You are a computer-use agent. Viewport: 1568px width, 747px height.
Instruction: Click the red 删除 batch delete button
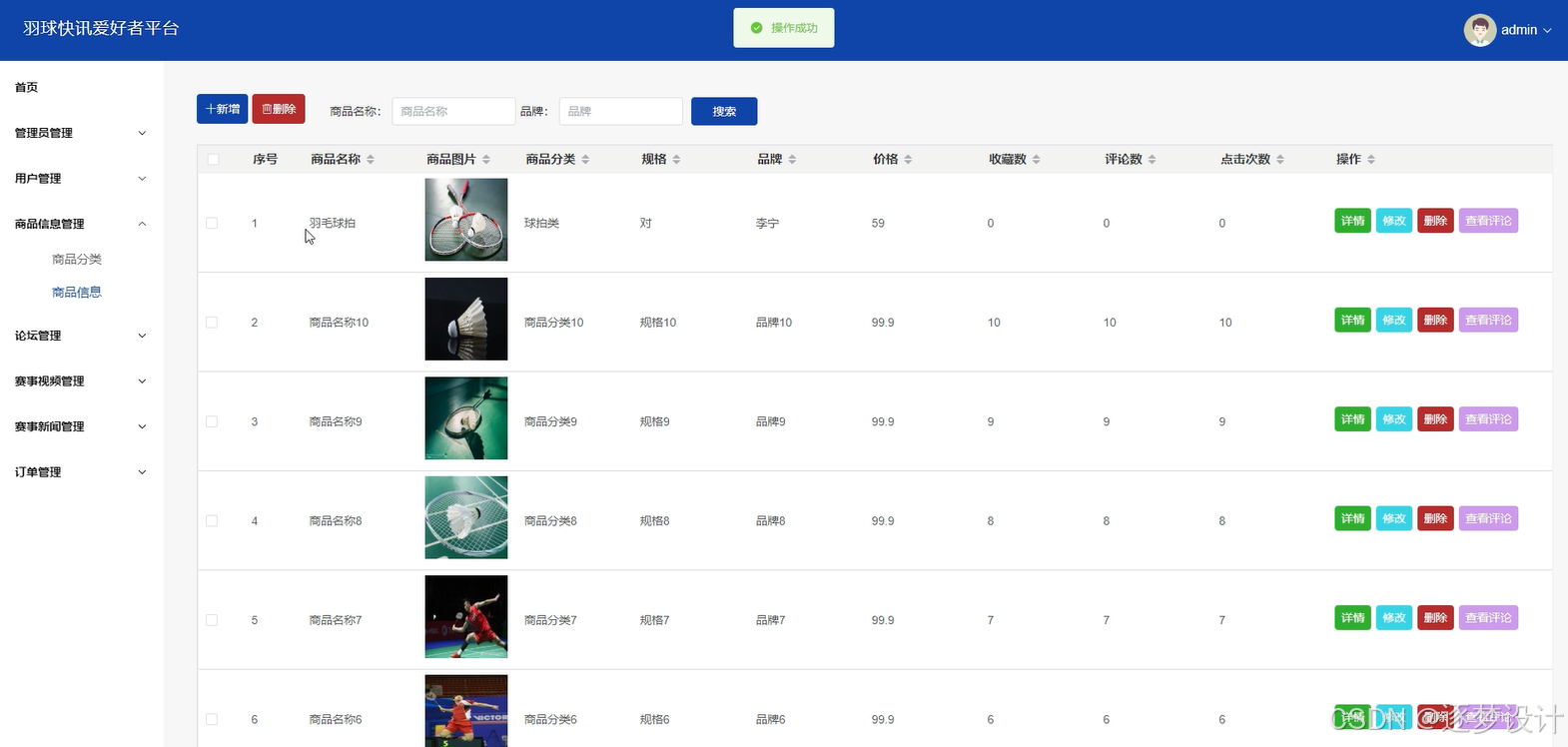tap(279, 109)
